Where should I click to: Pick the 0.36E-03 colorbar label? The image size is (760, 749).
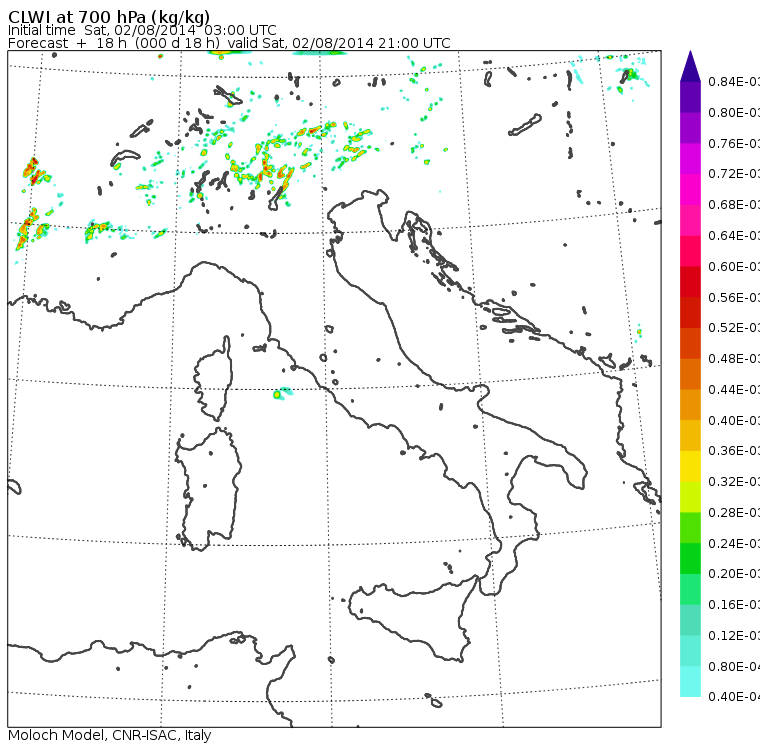tap(734, 451)
